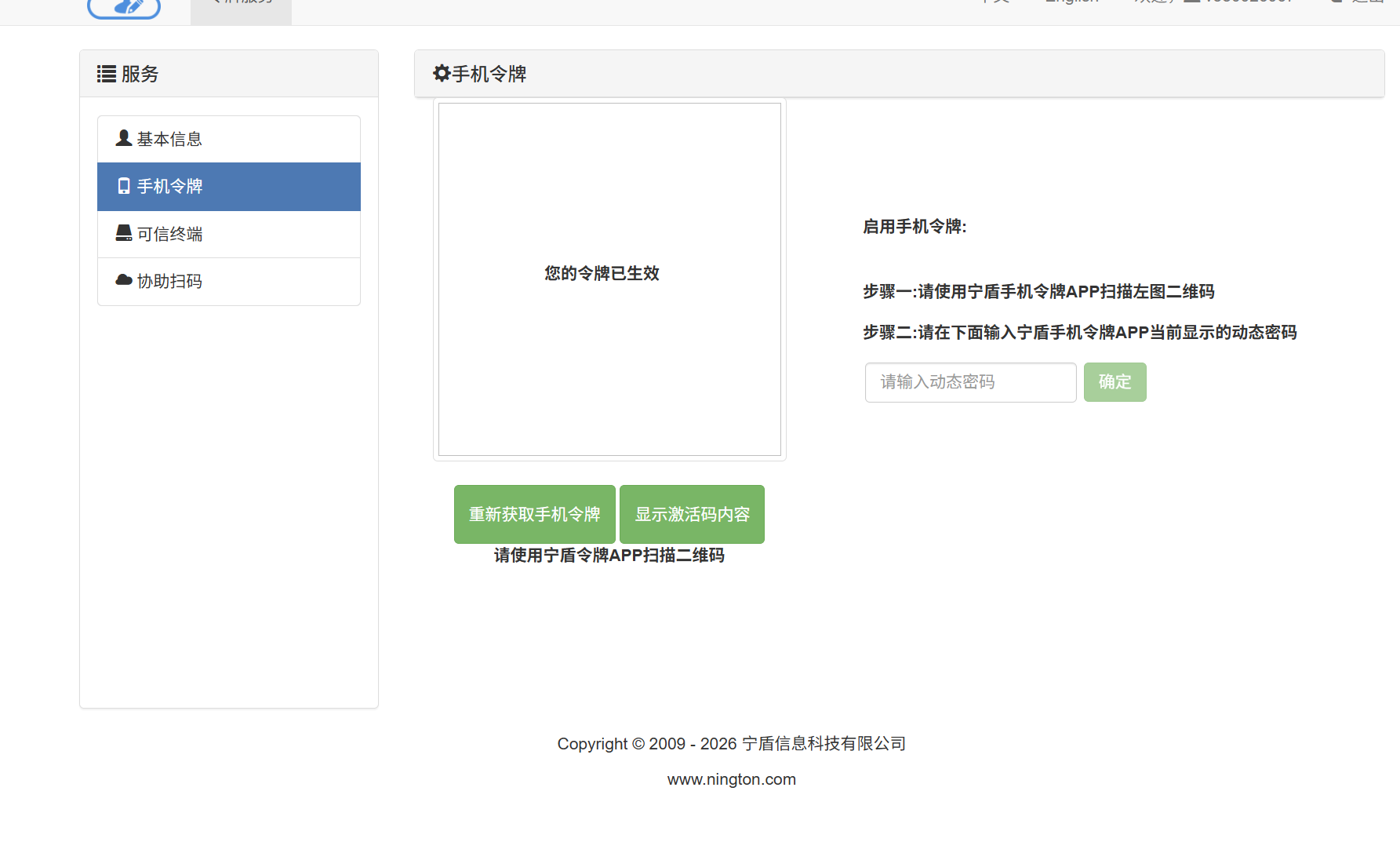This screenshot has width=1400, height=853.
Task: Click the user icon beside 基本信息
Action: [124, 138]
